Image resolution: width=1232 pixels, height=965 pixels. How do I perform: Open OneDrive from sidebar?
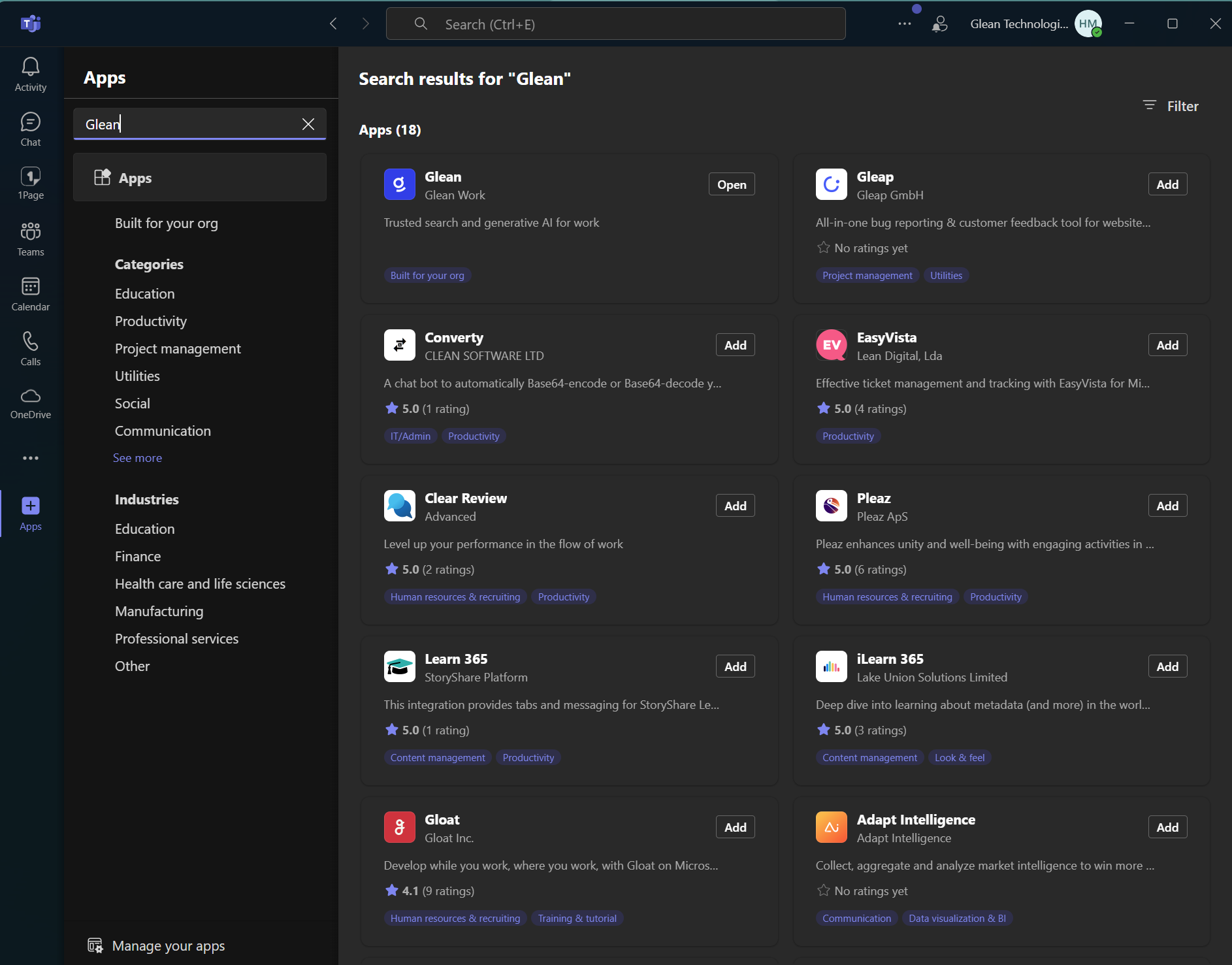tap(31, 403)
